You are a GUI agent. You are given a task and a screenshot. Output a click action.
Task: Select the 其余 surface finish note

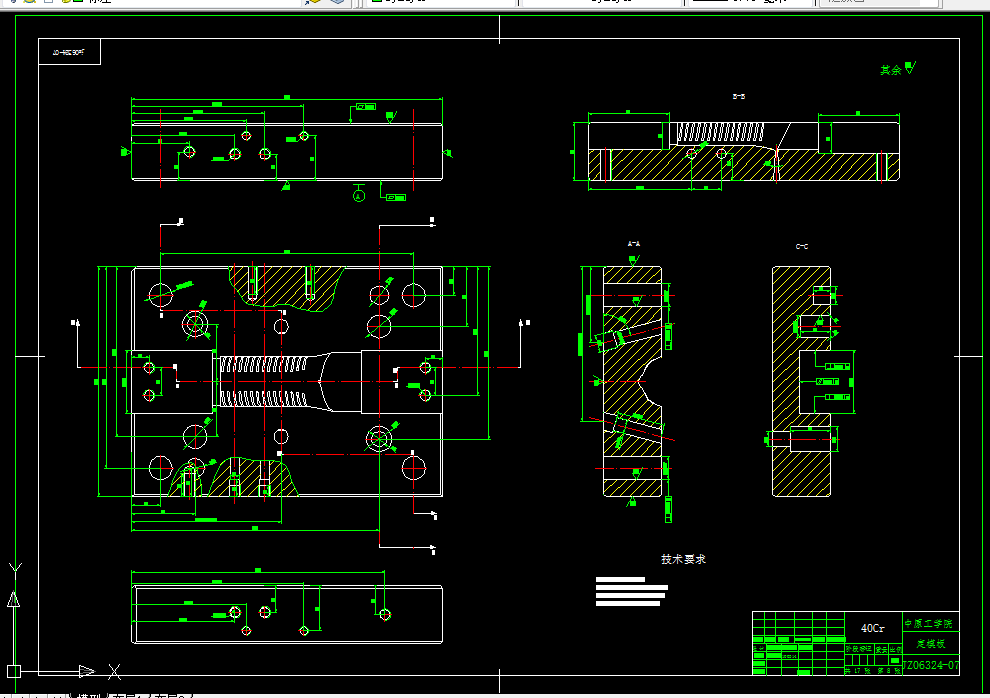[897, 69]
